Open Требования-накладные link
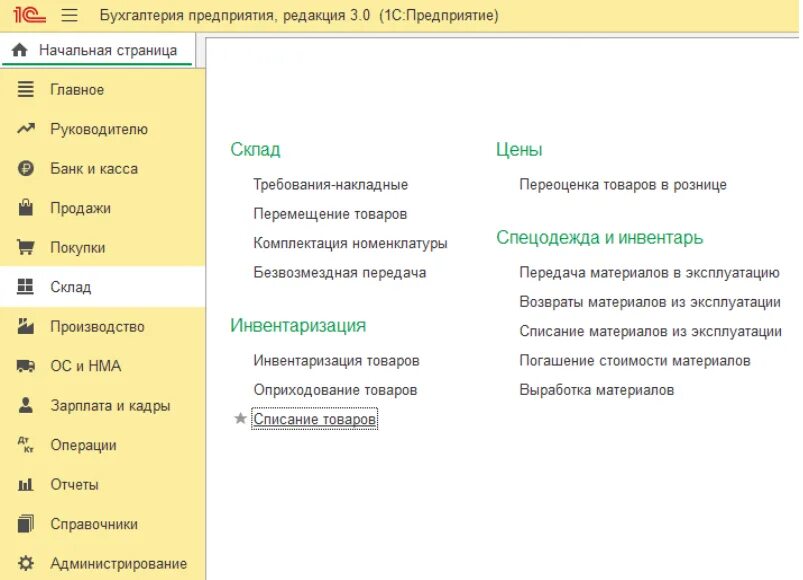Viewport: 803px width, 580px height. pos(330,184)
